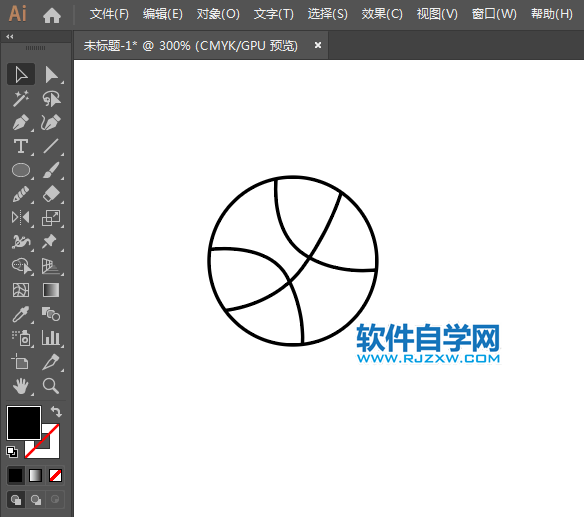Pick the Eyedropper tool
The width and height of the screenshot is (584, 517).
[21, 314]
